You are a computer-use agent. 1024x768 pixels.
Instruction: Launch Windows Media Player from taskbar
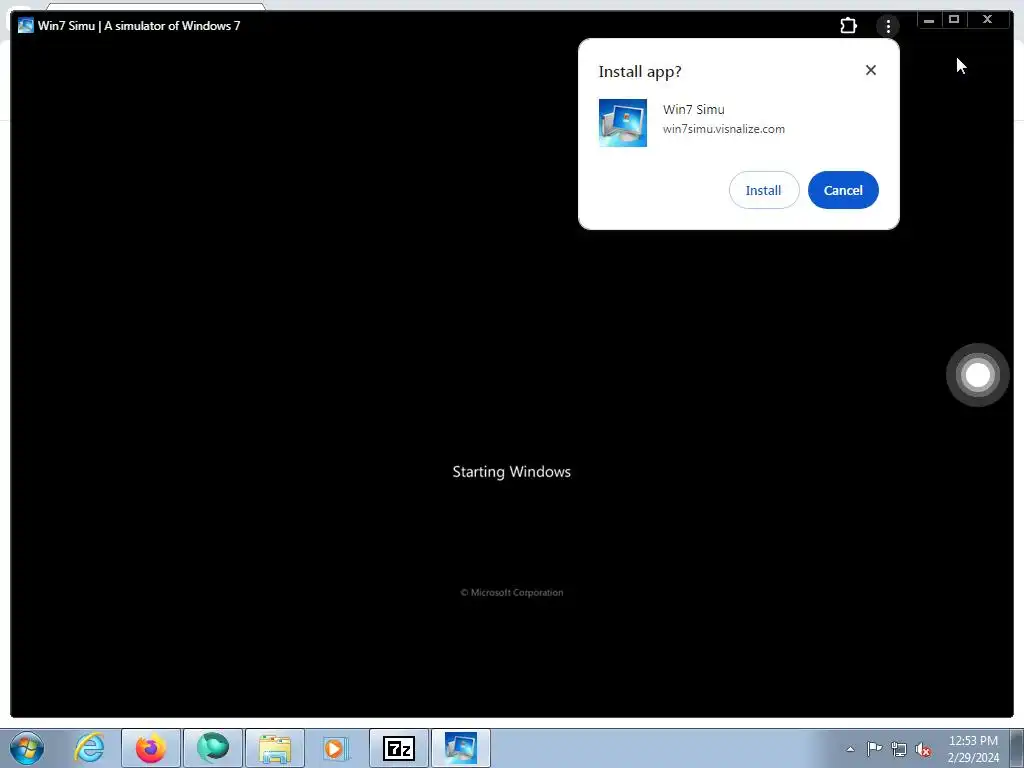(x=336, y=748)
